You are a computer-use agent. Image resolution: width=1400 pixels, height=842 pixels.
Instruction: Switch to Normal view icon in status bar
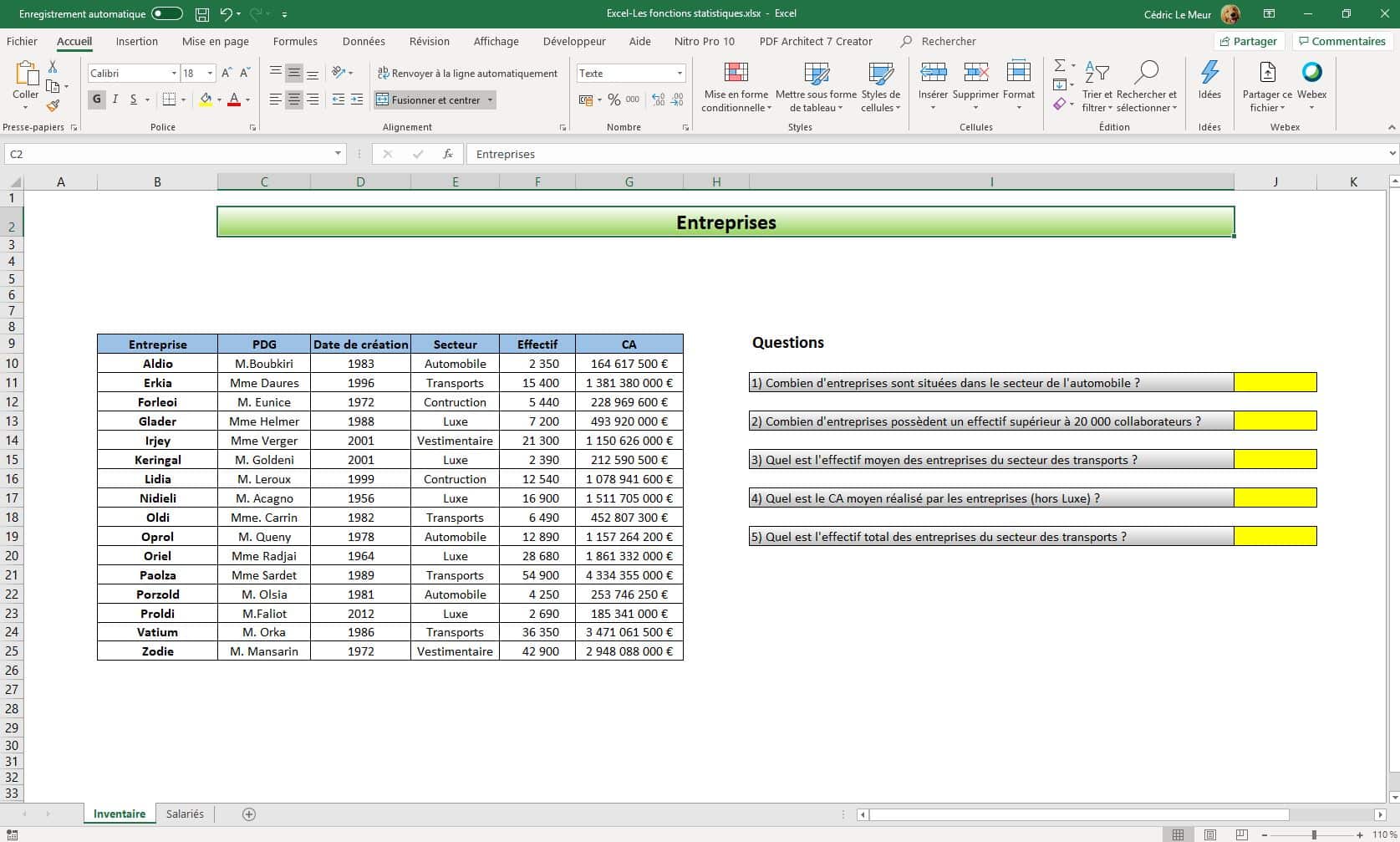coord(1178,834)
